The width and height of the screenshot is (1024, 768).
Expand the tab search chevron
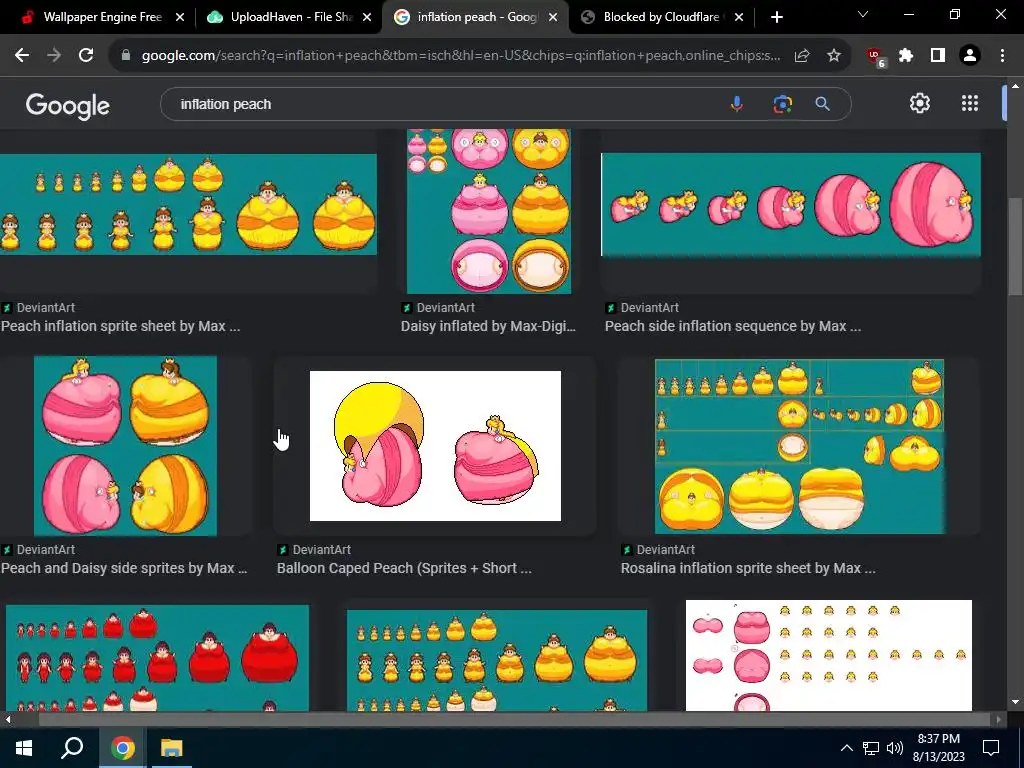point(863,14)
